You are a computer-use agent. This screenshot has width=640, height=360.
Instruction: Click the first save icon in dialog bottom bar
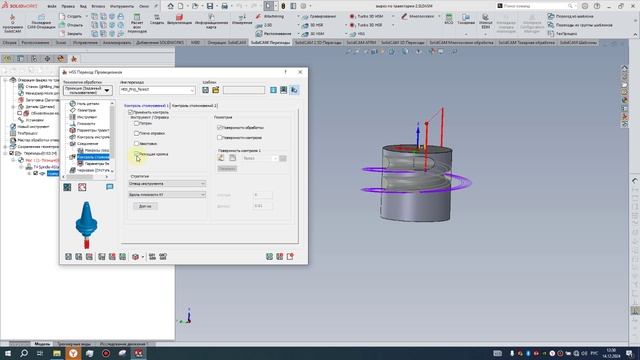coord(68,256)
